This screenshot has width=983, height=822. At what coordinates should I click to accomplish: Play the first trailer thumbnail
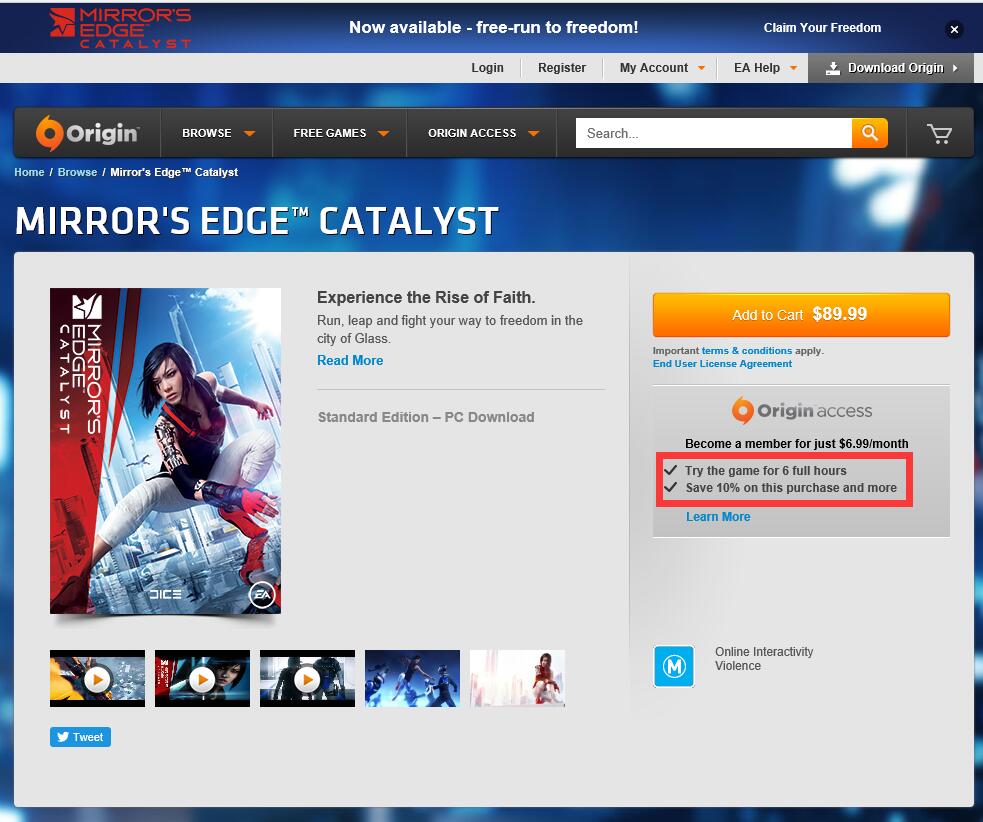(x=97, y=678)
